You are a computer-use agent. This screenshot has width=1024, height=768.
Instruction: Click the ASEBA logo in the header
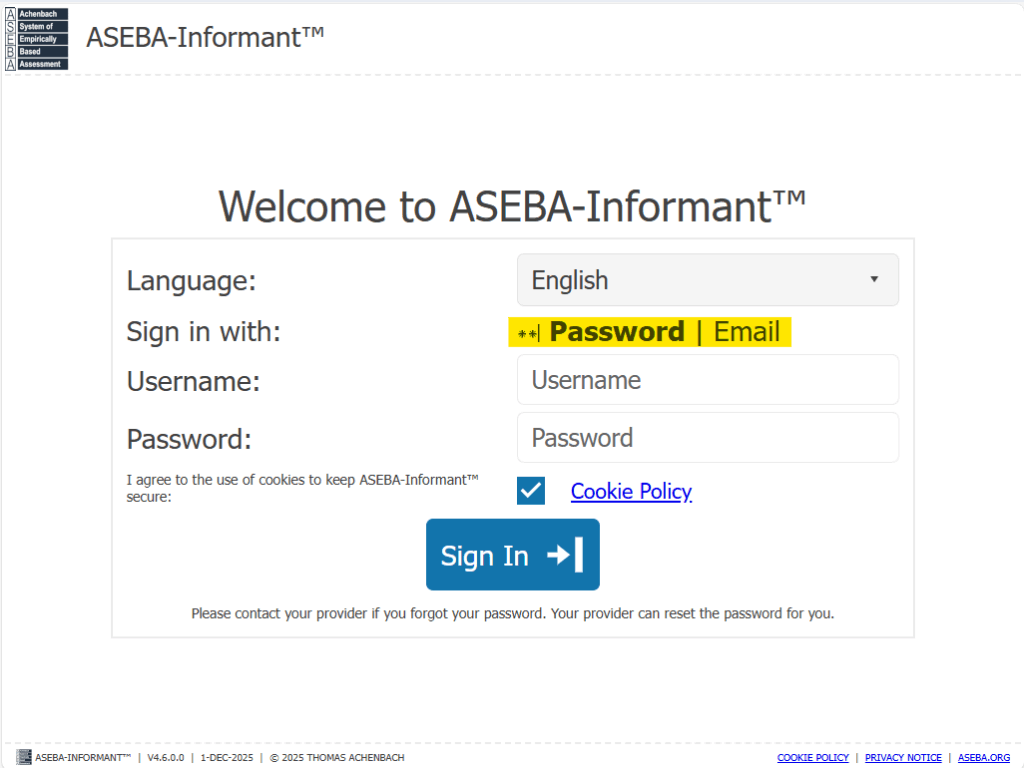(x=37, y=39)
